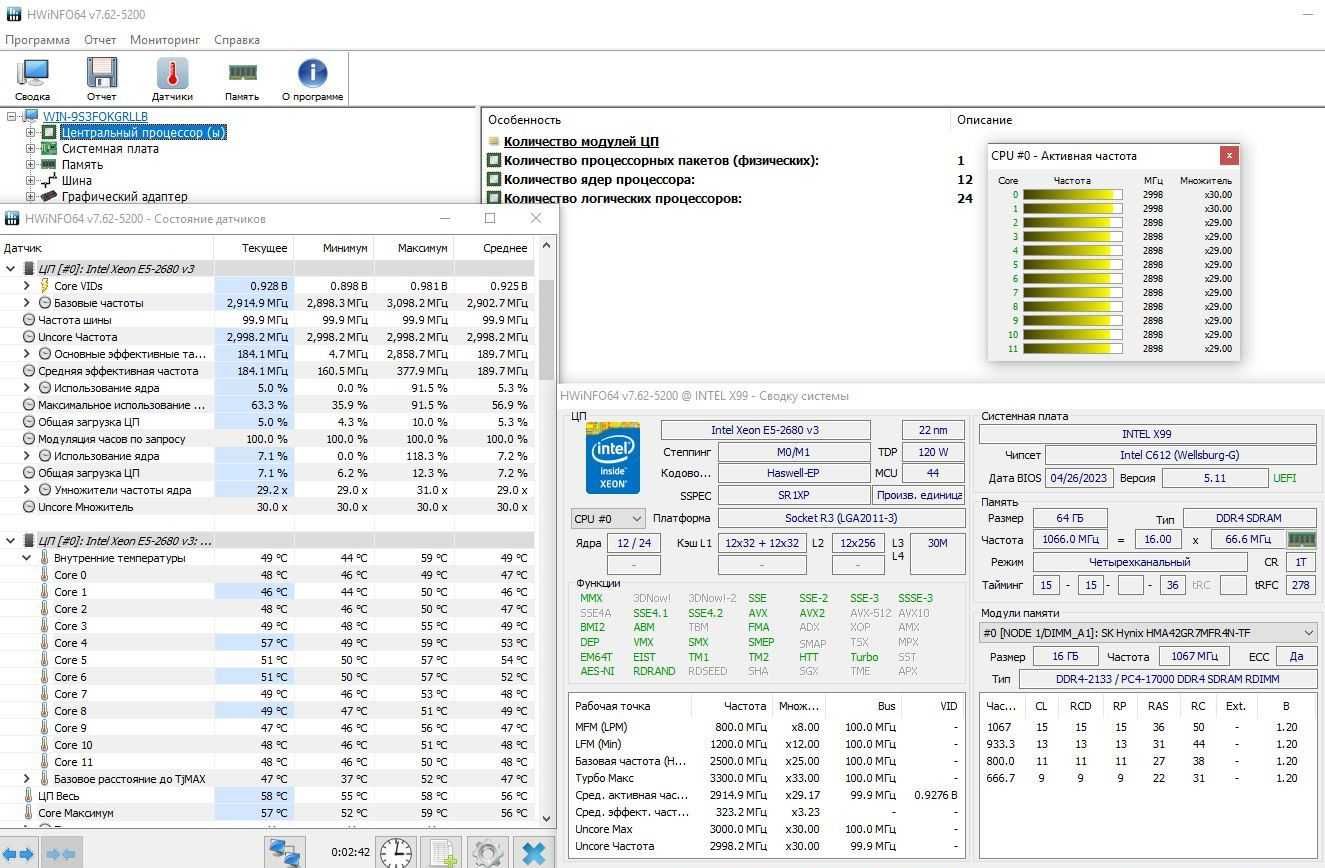
Task: Open sensor settings gear icon
Action: click(x=487, y=853)
